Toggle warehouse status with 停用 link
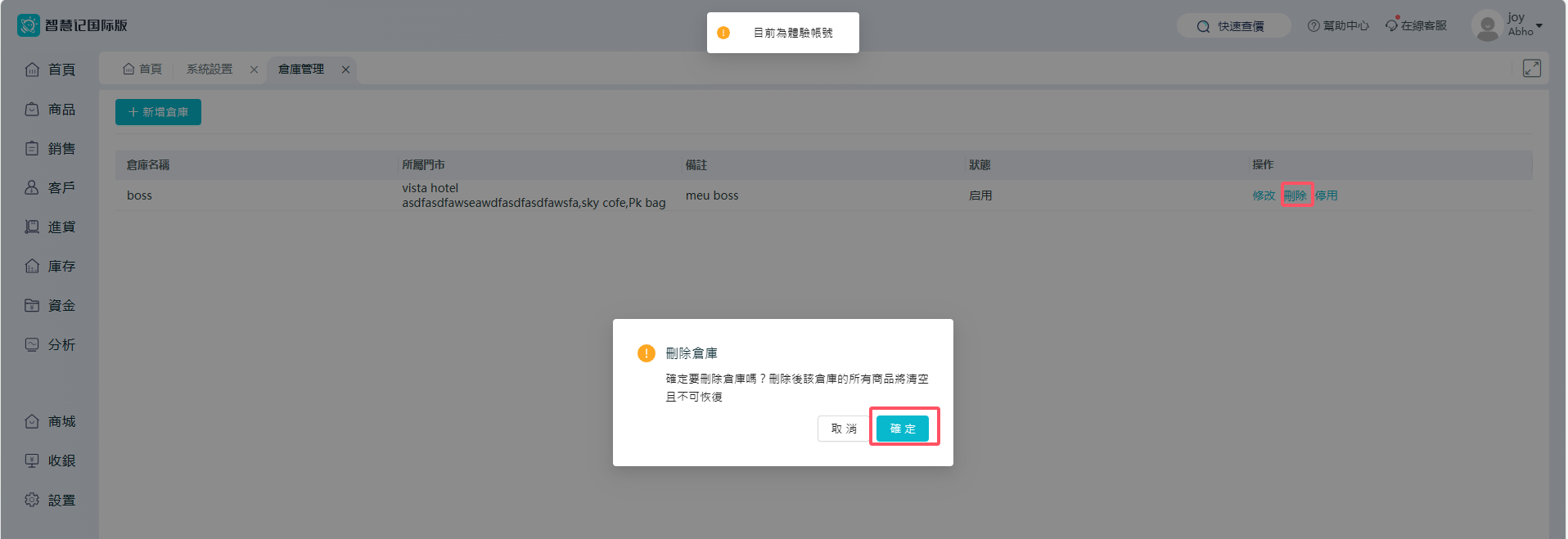 point(1326,195)
